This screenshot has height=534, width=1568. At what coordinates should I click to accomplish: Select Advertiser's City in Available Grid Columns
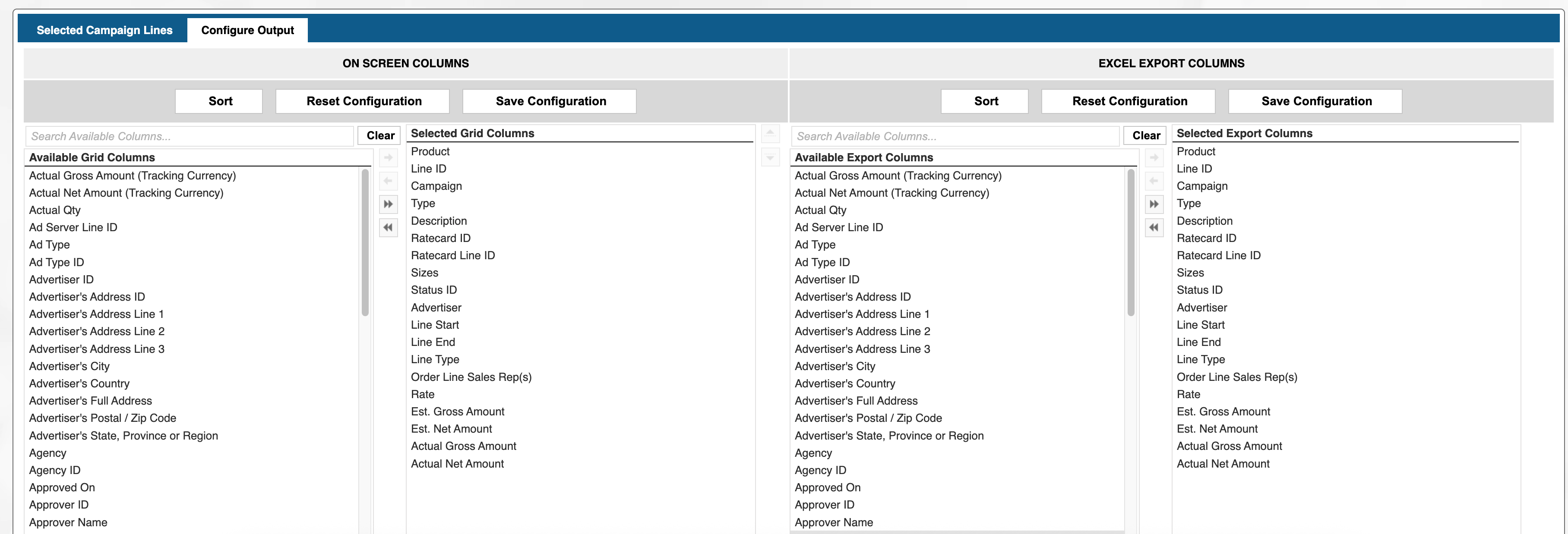[x=70, y=367]
